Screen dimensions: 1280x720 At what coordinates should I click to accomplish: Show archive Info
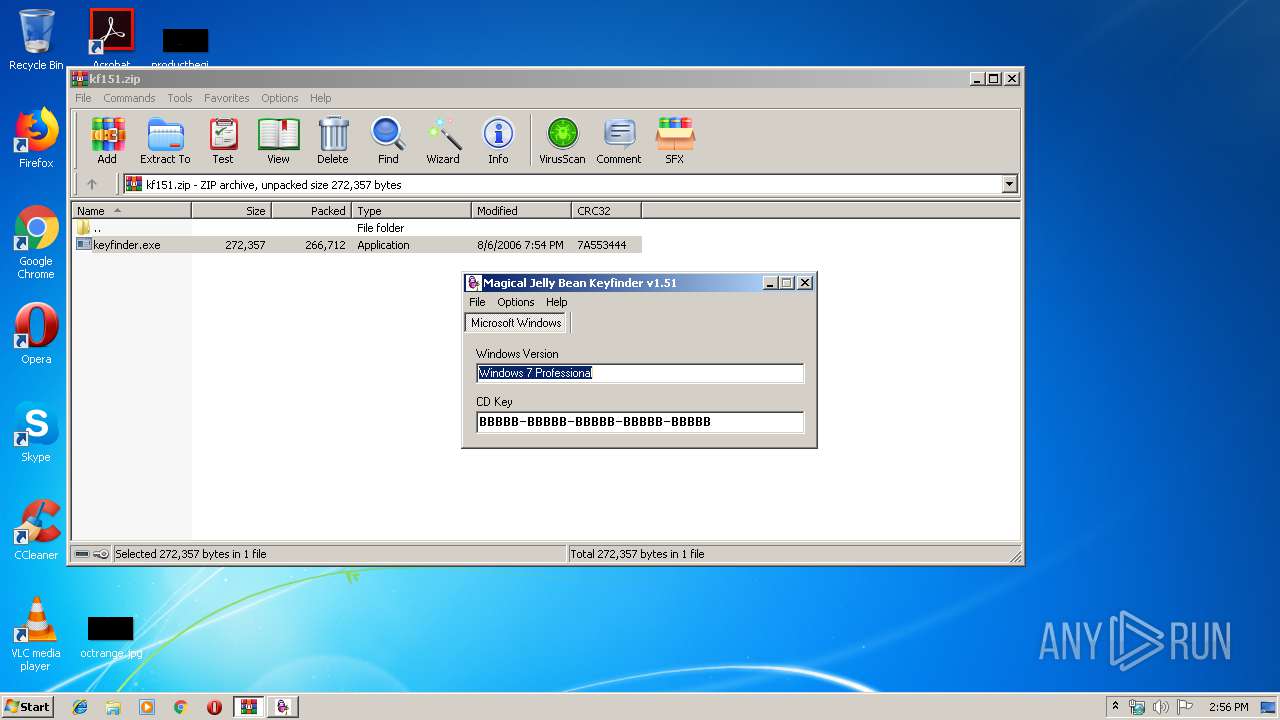click(498, 140)
